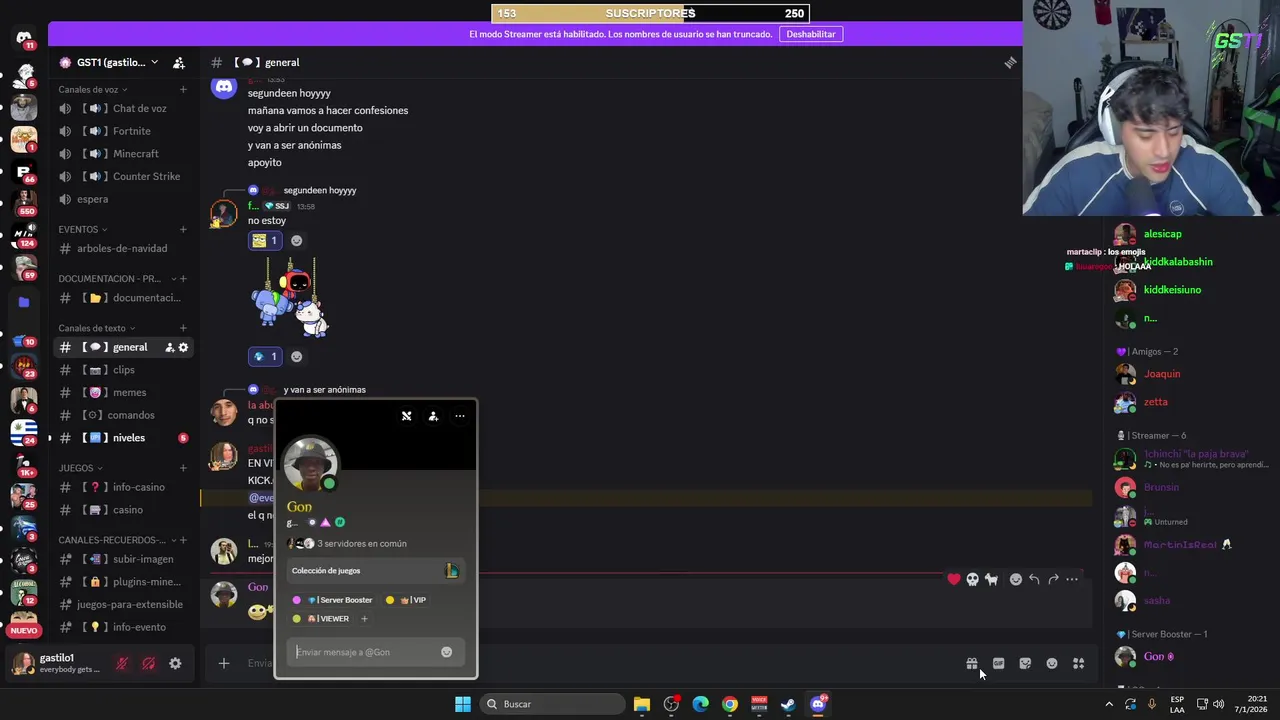The image size is (1280, 720).
Task: Join Fortnite voice channel
Action: [124, 131]
